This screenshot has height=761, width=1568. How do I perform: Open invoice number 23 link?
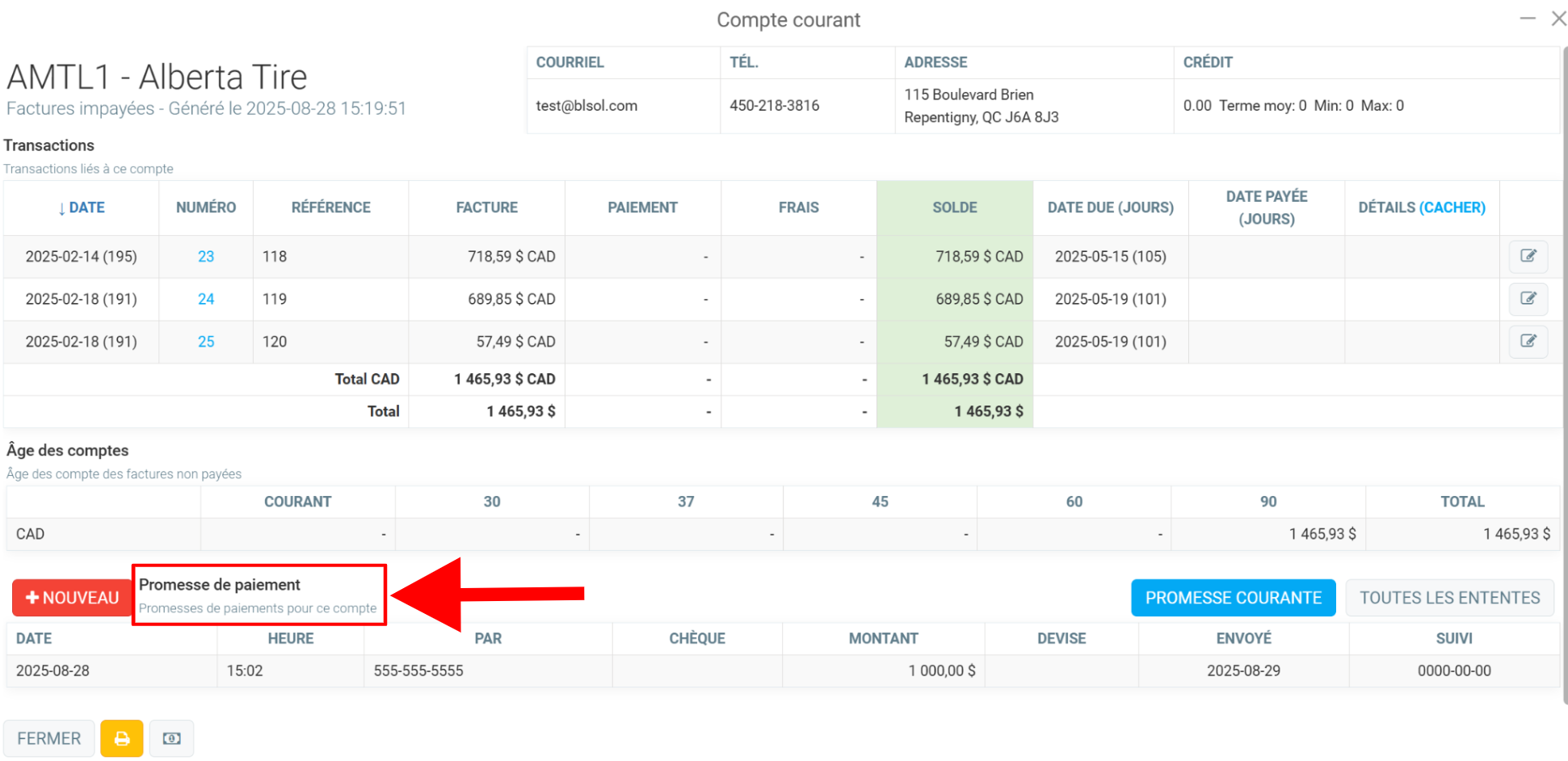pos(206,256)
